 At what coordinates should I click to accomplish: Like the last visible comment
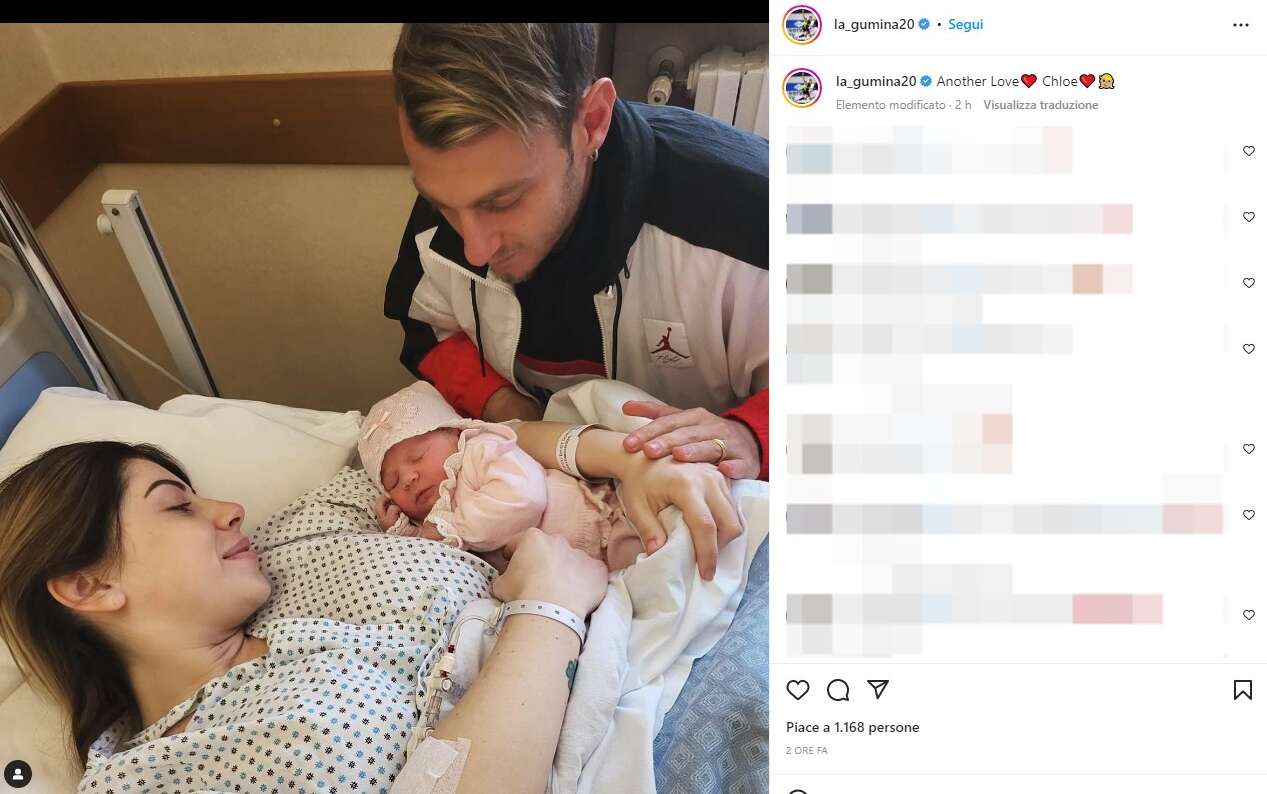tap(1248, 615)
